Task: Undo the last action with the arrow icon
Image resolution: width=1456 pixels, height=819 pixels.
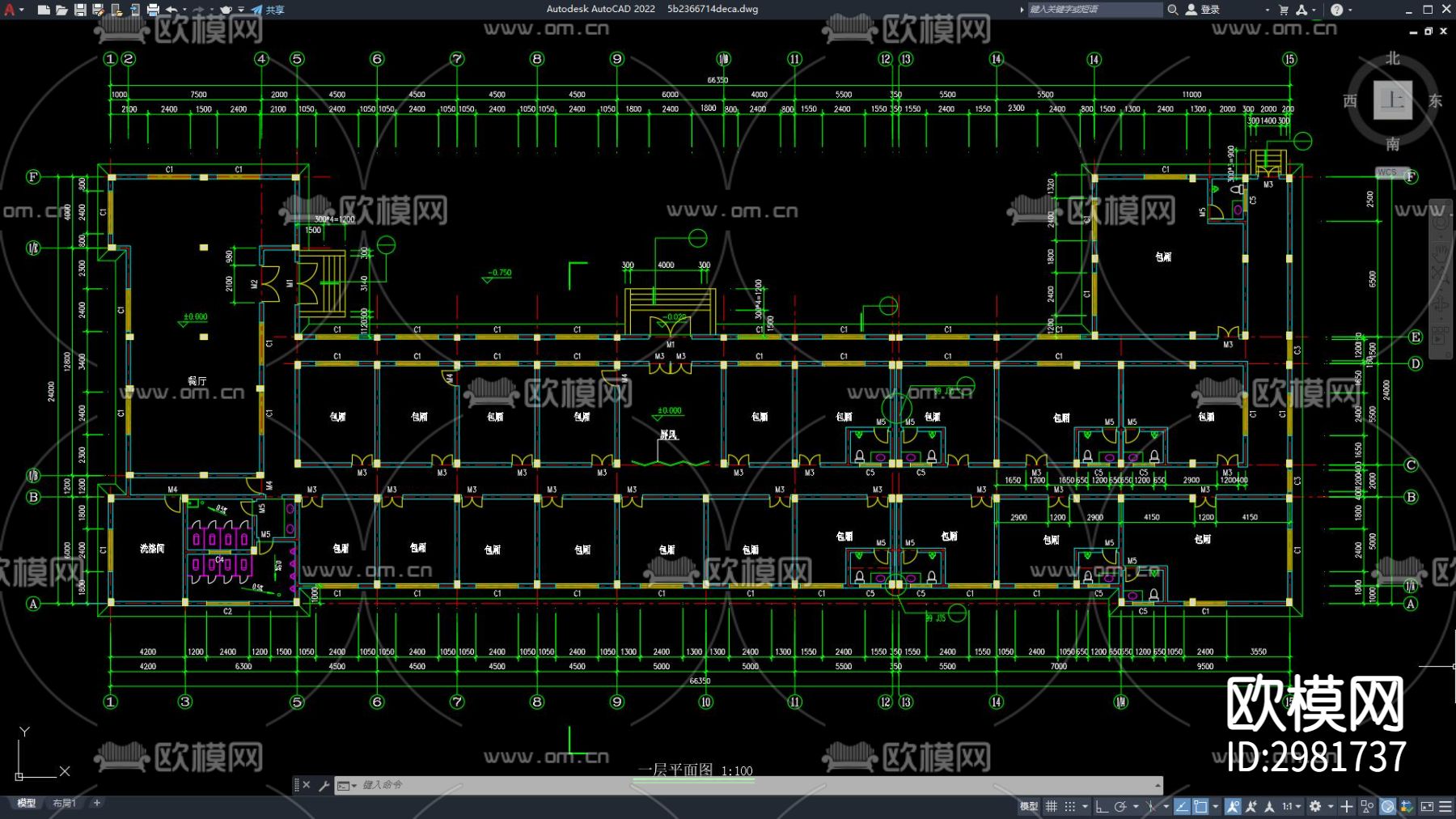Action: (171, 10)
